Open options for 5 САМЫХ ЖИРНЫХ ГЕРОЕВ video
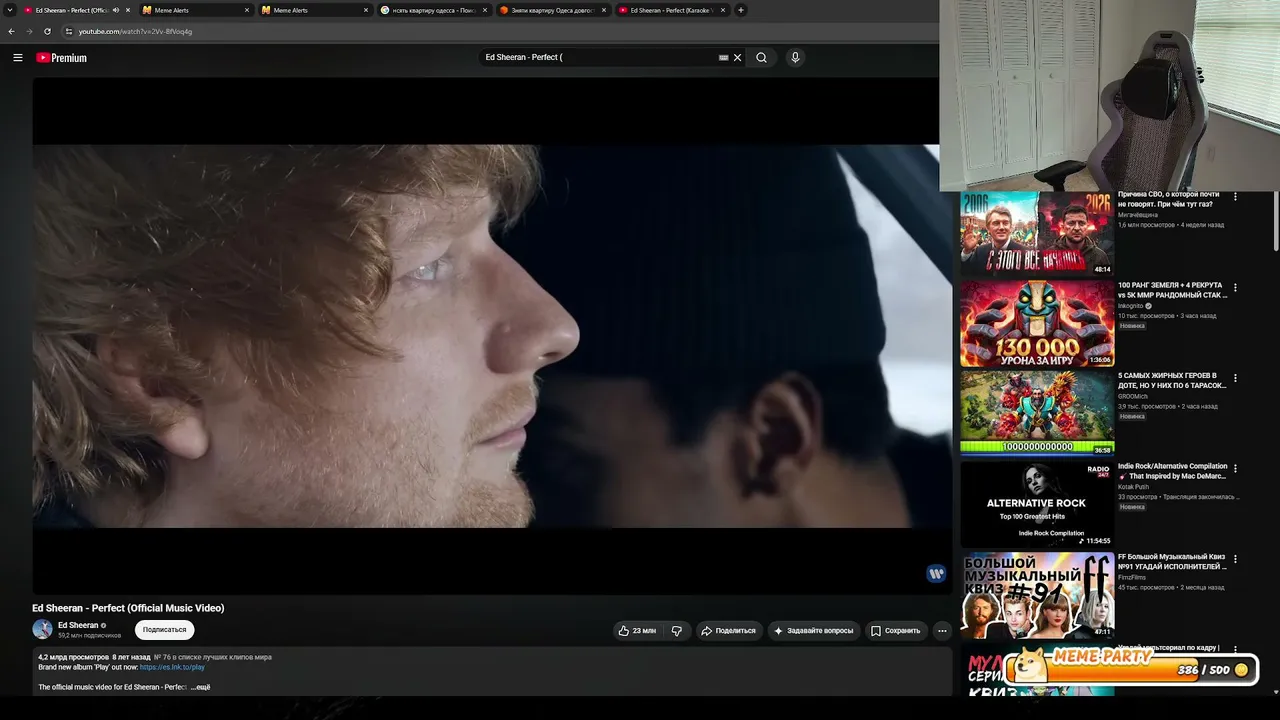The height and width of the screenshot is (720, 1280). click(x=1235, y=379)
